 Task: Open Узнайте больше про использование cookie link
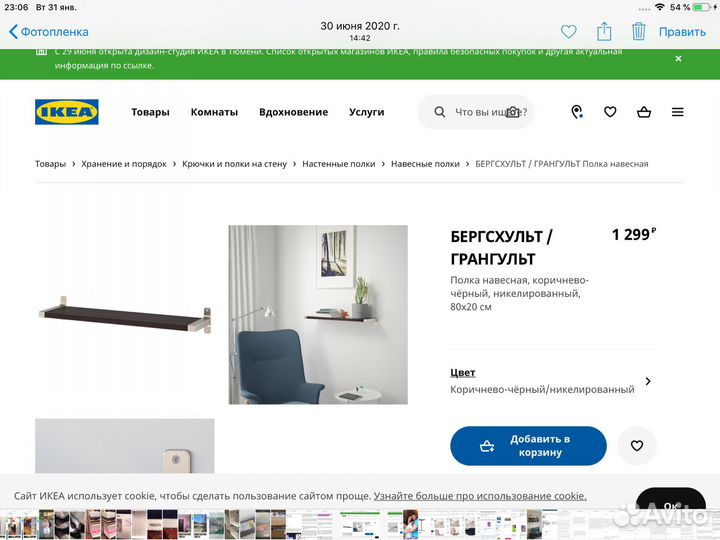coord(480,496)
